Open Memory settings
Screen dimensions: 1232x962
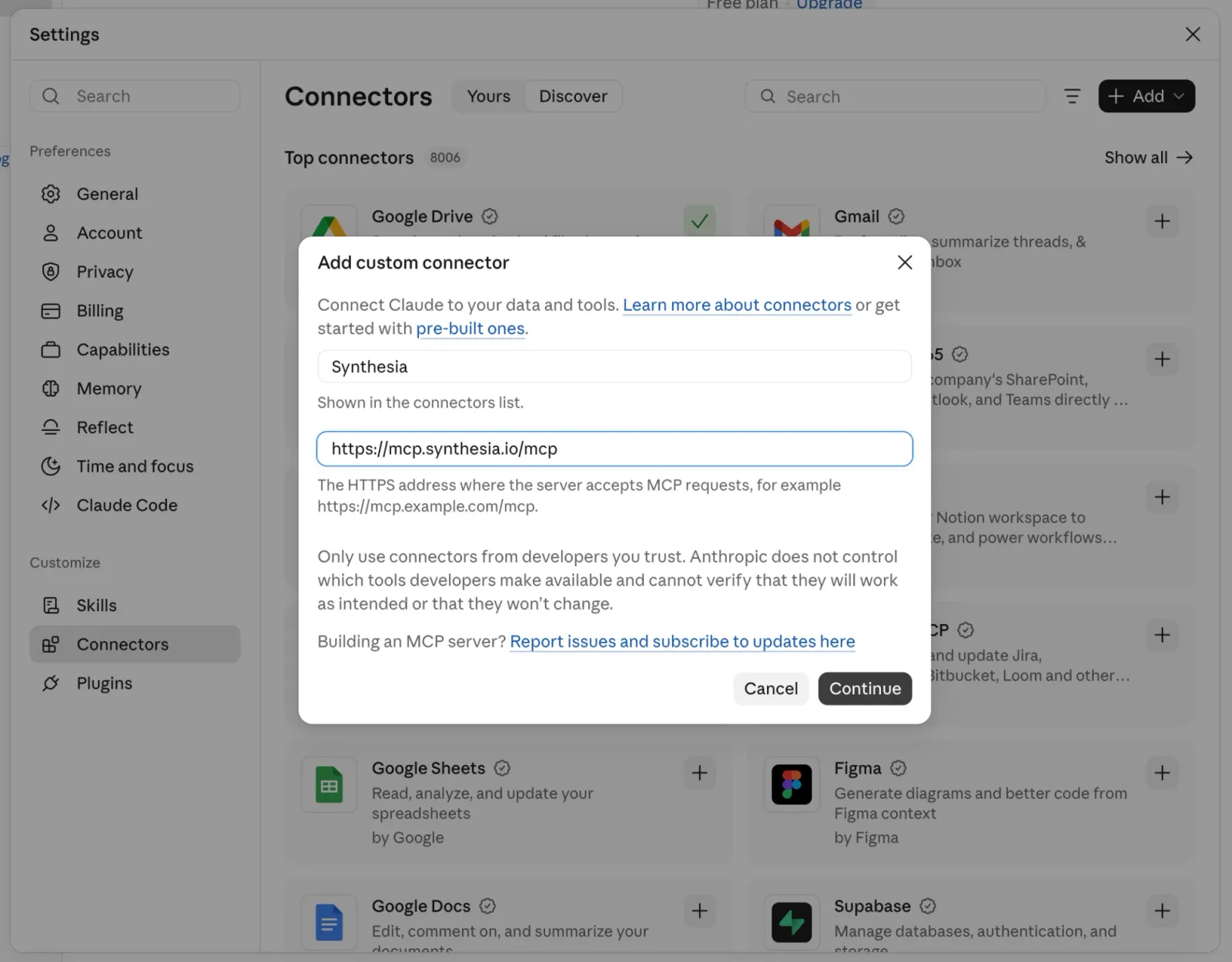point(135,389)
